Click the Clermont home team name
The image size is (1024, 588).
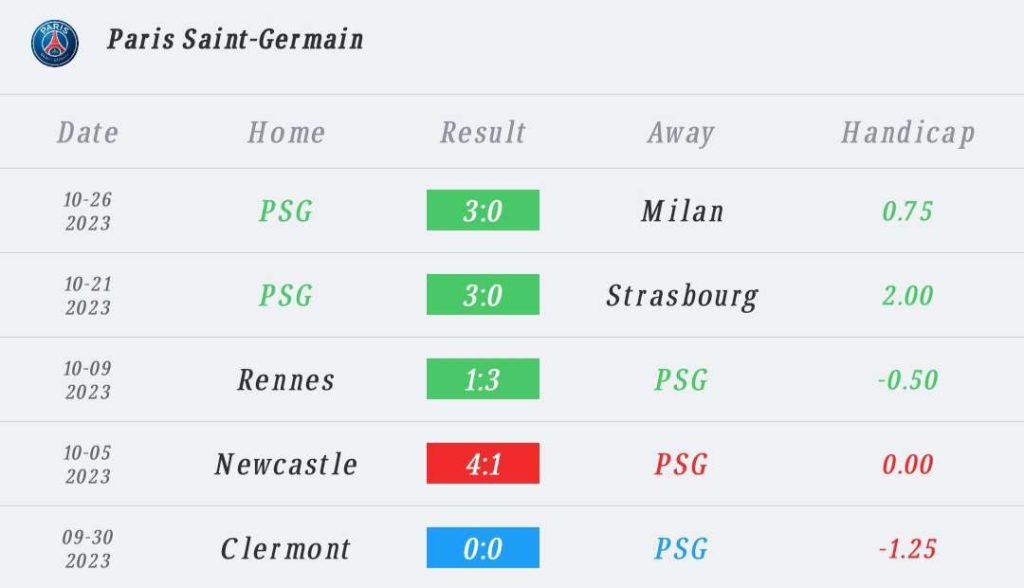(x=286, y=548)
